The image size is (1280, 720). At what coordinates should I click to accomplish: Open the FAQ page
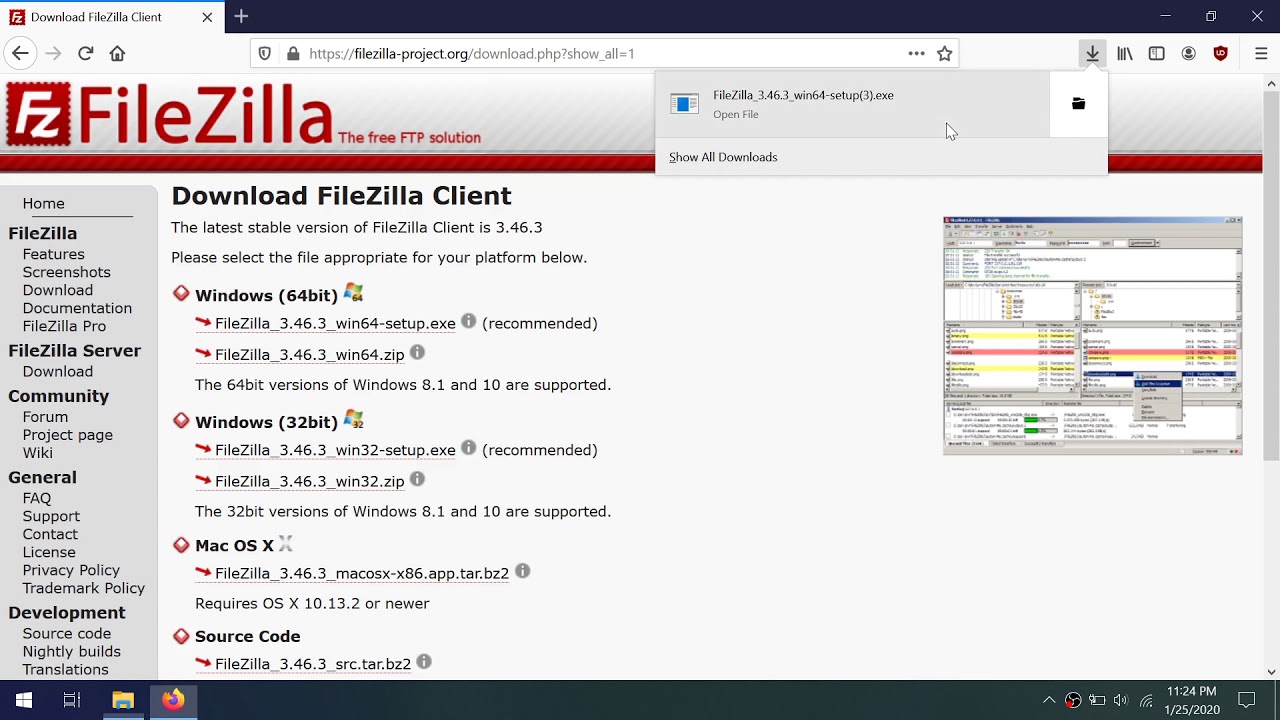(x=37, y=498)
